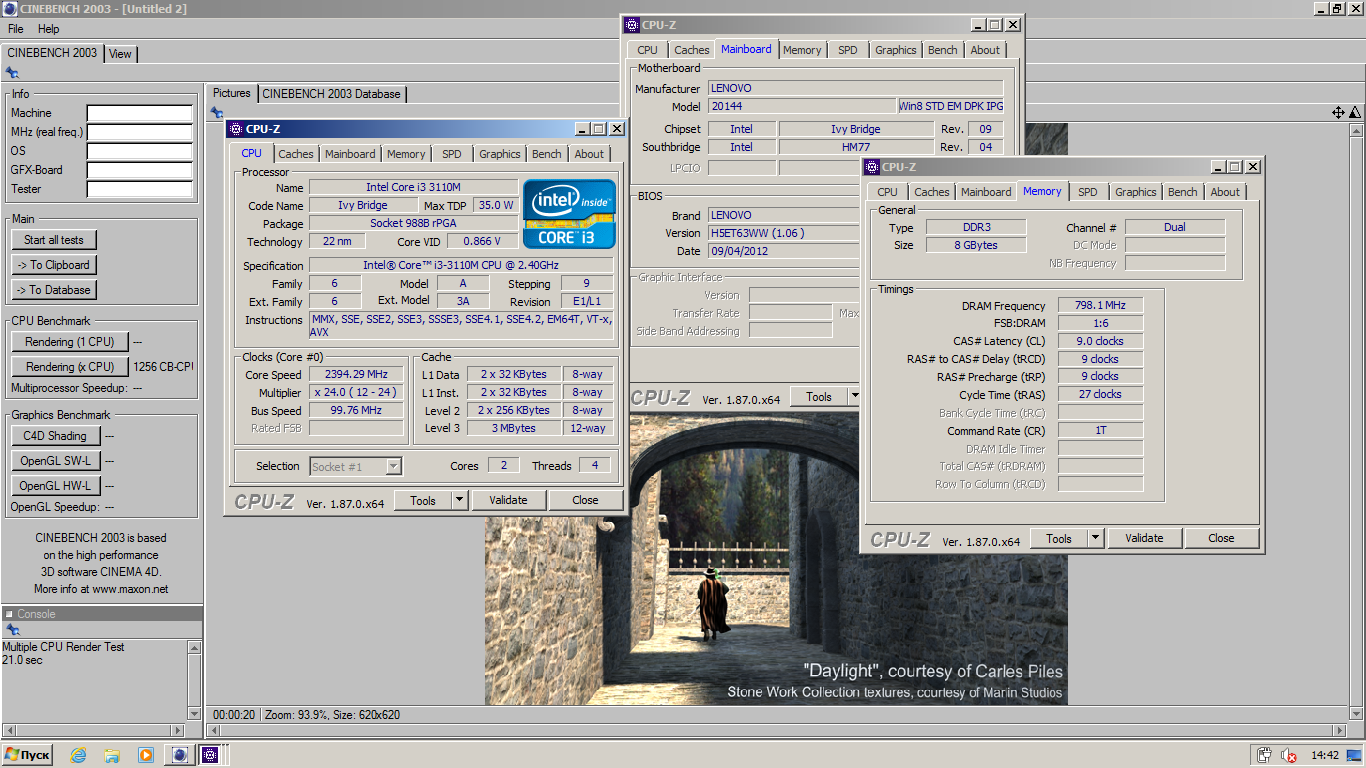The width and height of the screenshot is (1366, 768).
Task: Launch Internet Explorer from the taskbar
Action: pyautogui.click(x=78, y=755)
